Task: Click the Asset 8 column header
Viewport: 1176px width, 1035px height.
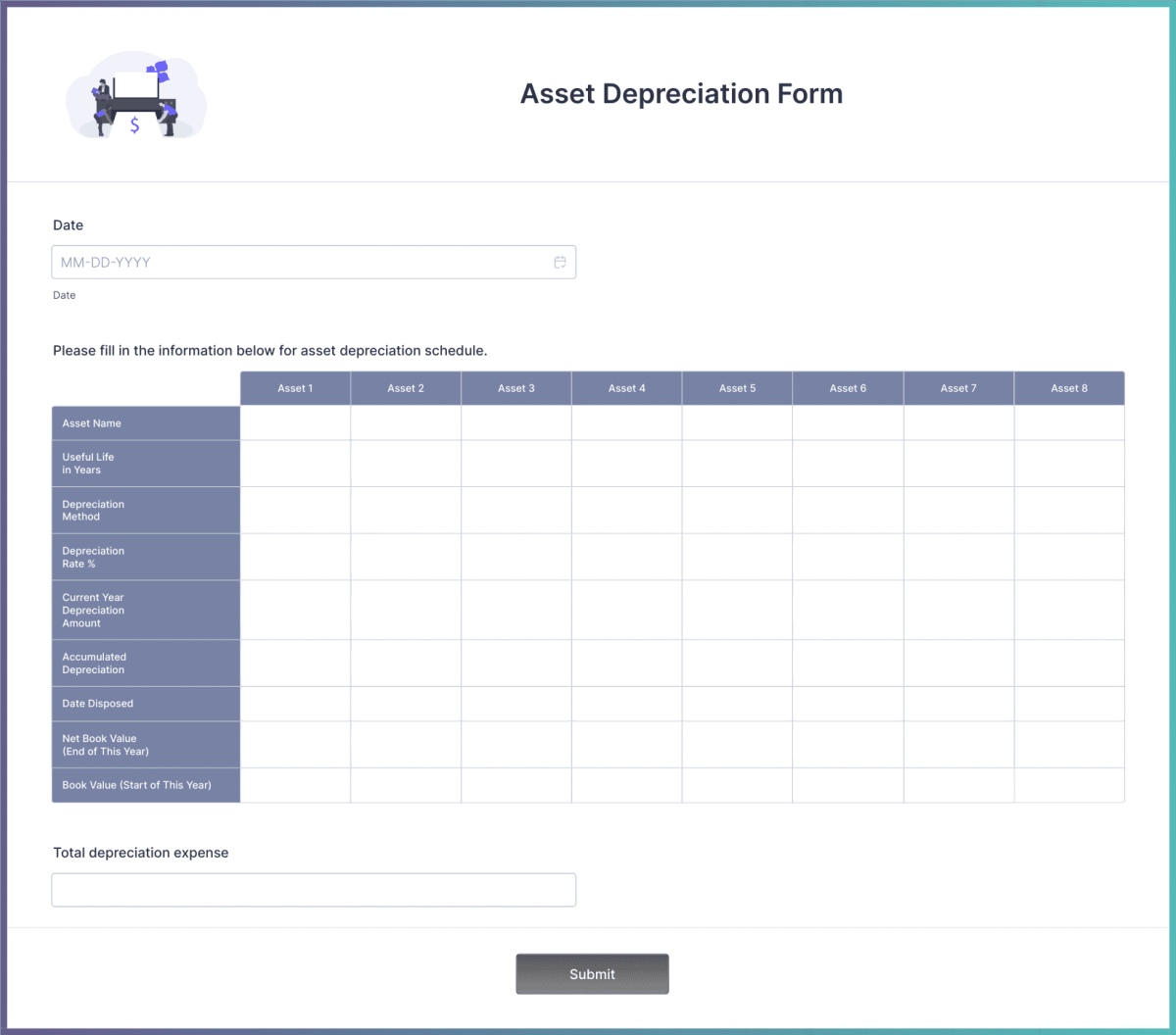Action: (x=1069, y=388)
